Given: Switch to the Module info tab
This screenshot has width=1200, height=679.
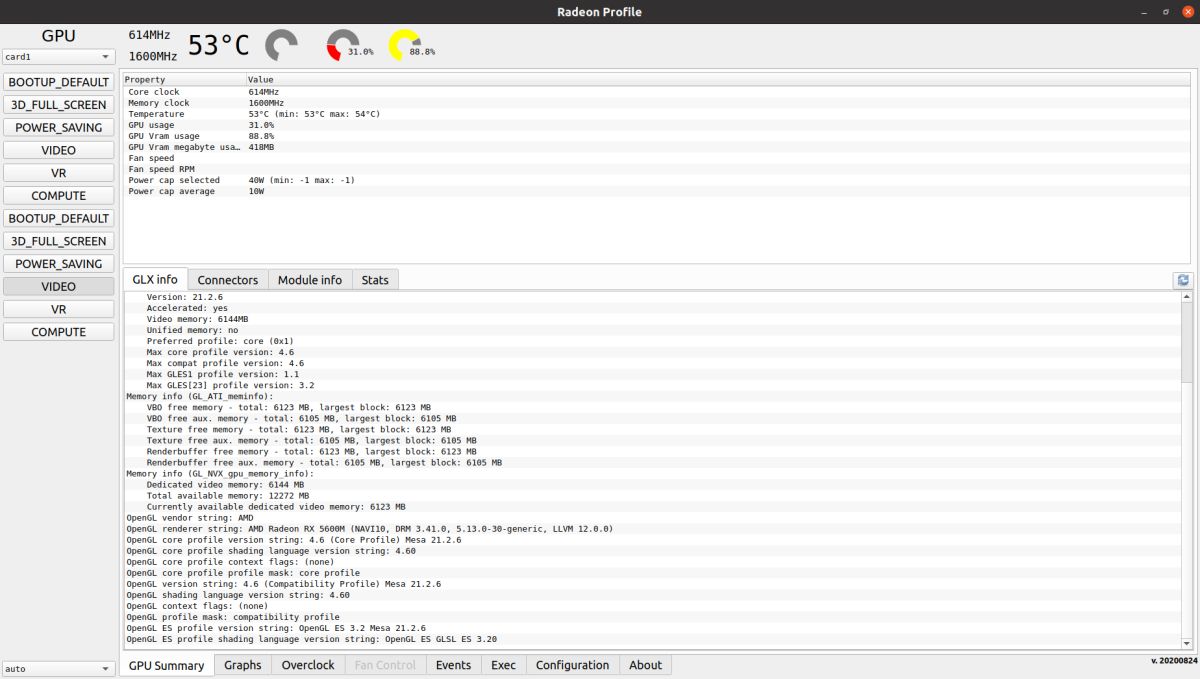Looking at the screenshot, I should tap(310, 280).
